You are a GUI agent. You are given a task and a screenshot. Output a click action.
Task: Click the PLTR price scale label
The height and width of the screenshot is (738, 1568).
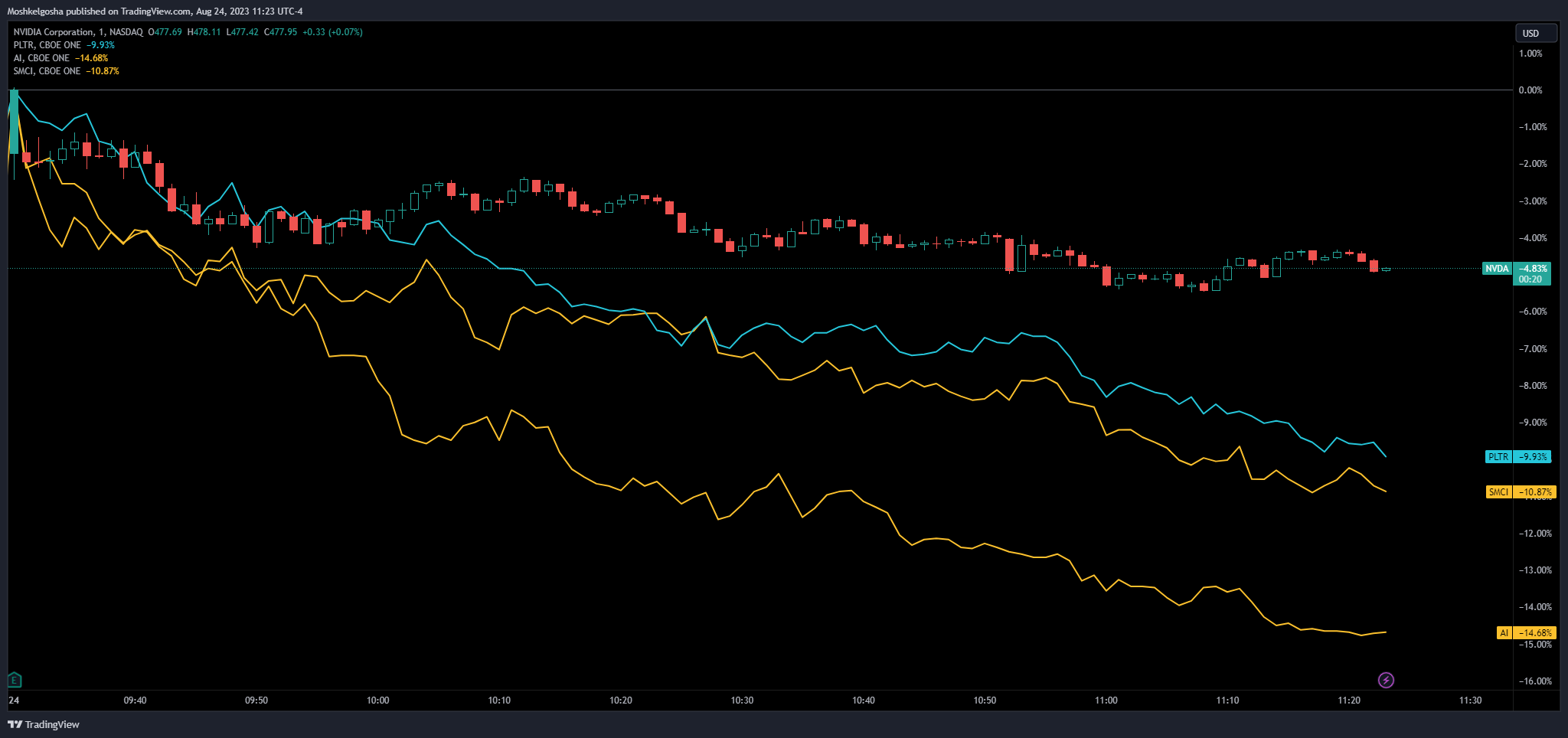(1518, 456)
